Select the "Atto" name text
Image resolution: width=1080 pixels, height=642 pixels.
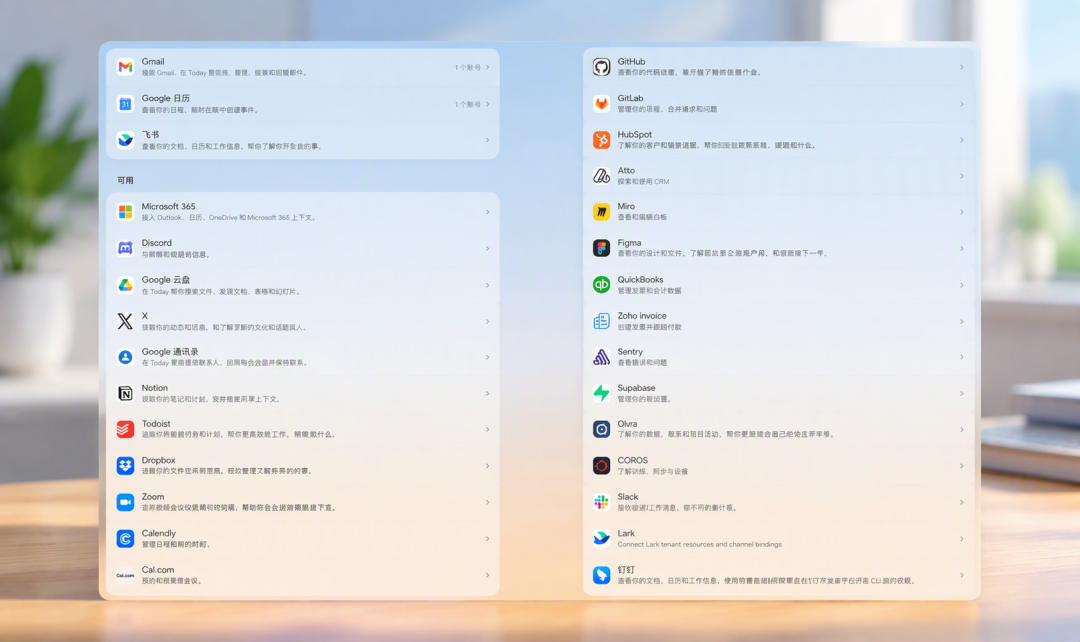pyautogui.click(x=626, y=170)
